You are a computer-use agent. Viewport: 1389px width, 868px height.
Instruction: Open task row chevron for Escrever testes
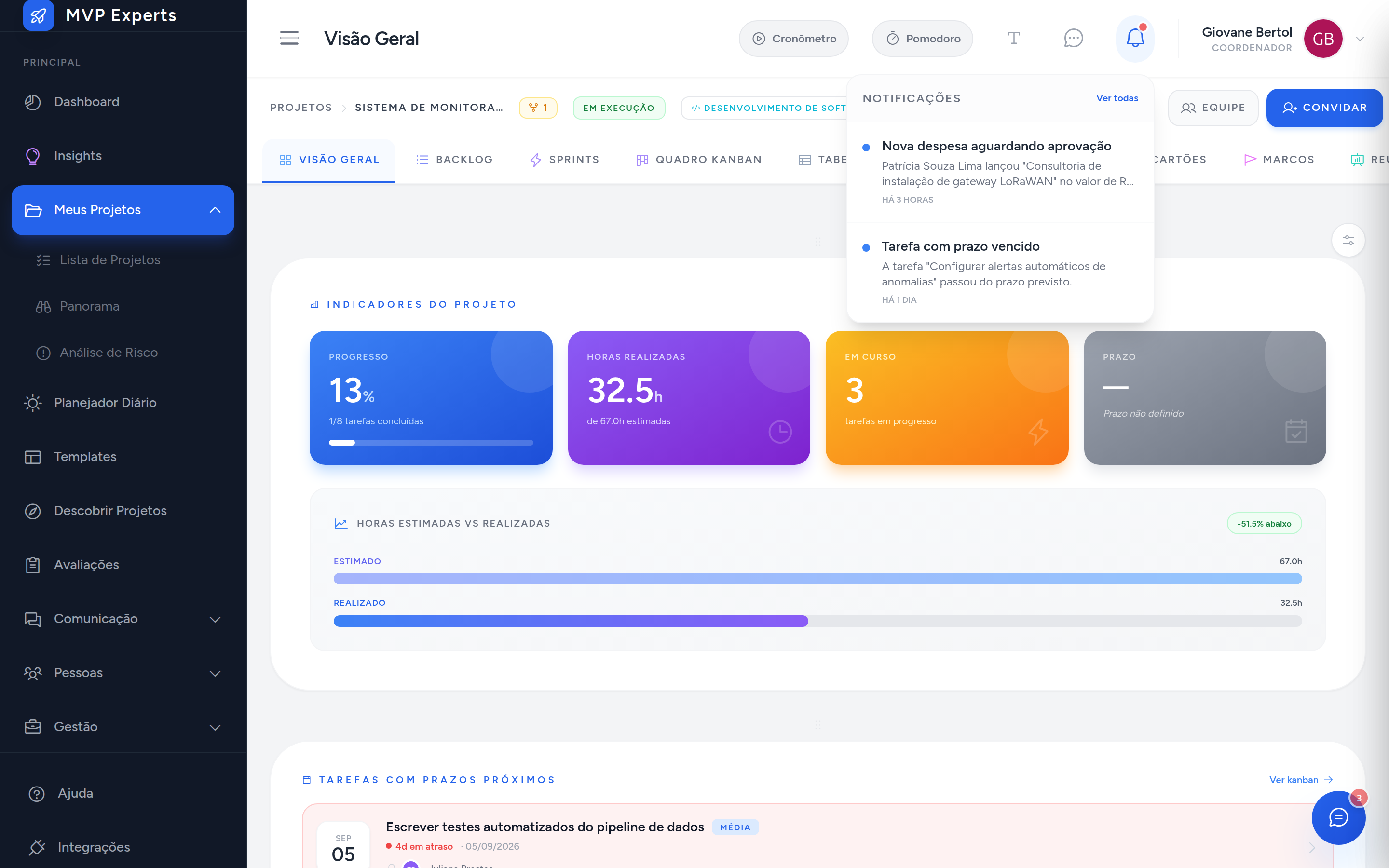click(1312, 848)
